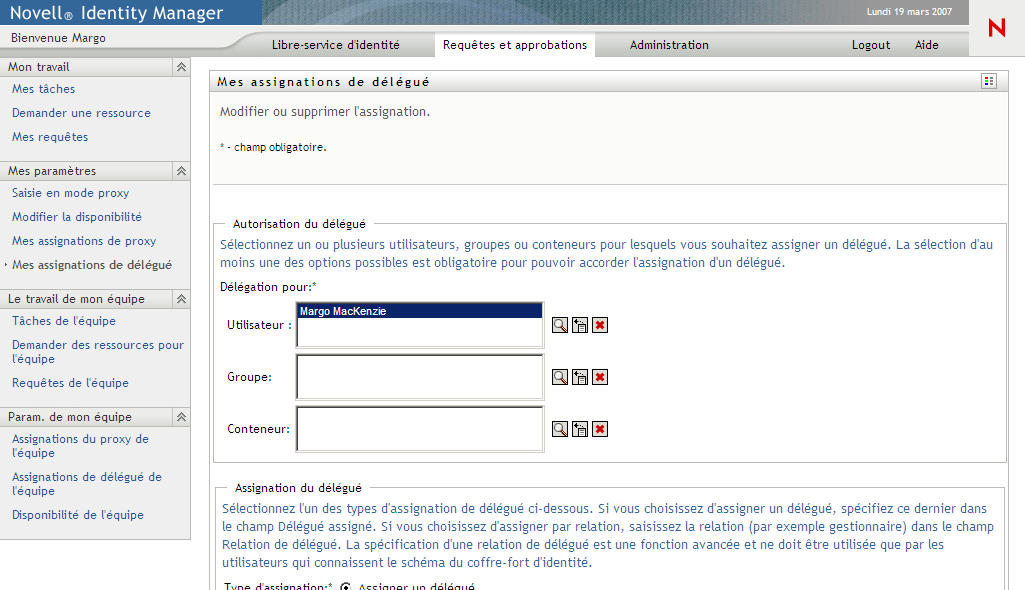The width and height of the screenshot is (1025, 590).
Task: Collapse the Mon travail section
Action: pos(181,67)
